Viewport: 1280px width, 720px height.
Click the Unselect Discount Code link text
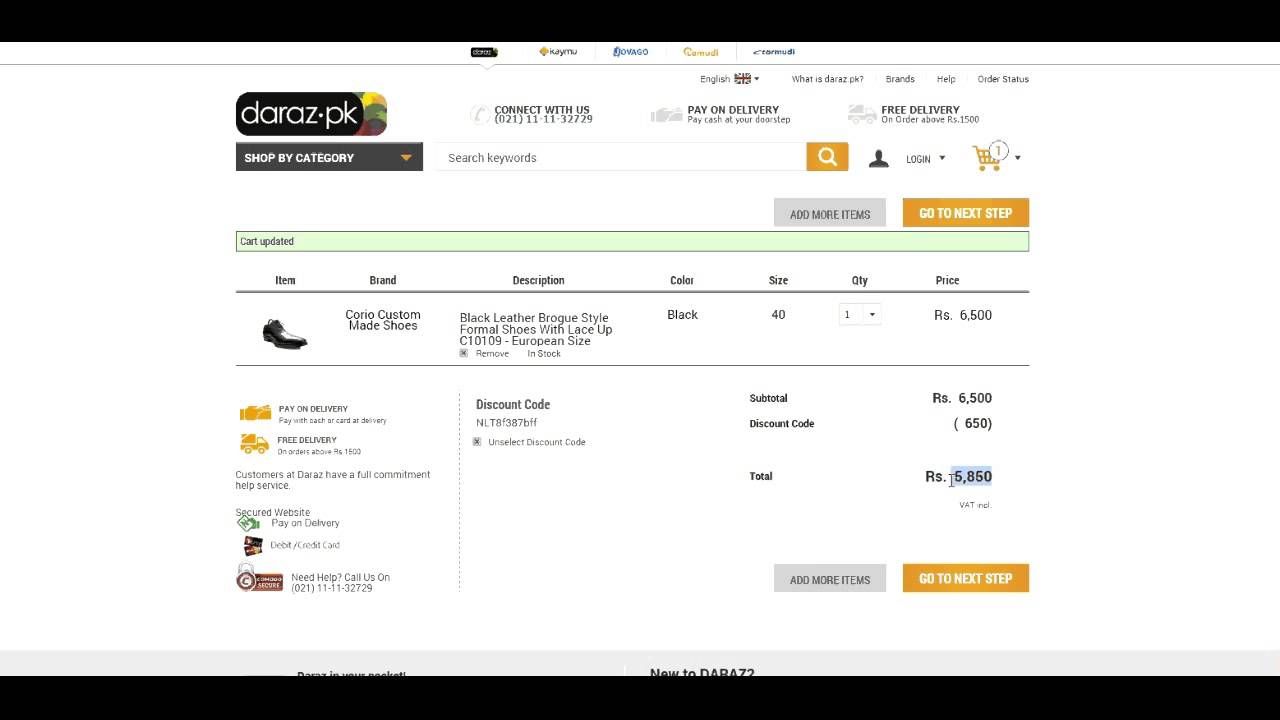[x=537, y=442]
